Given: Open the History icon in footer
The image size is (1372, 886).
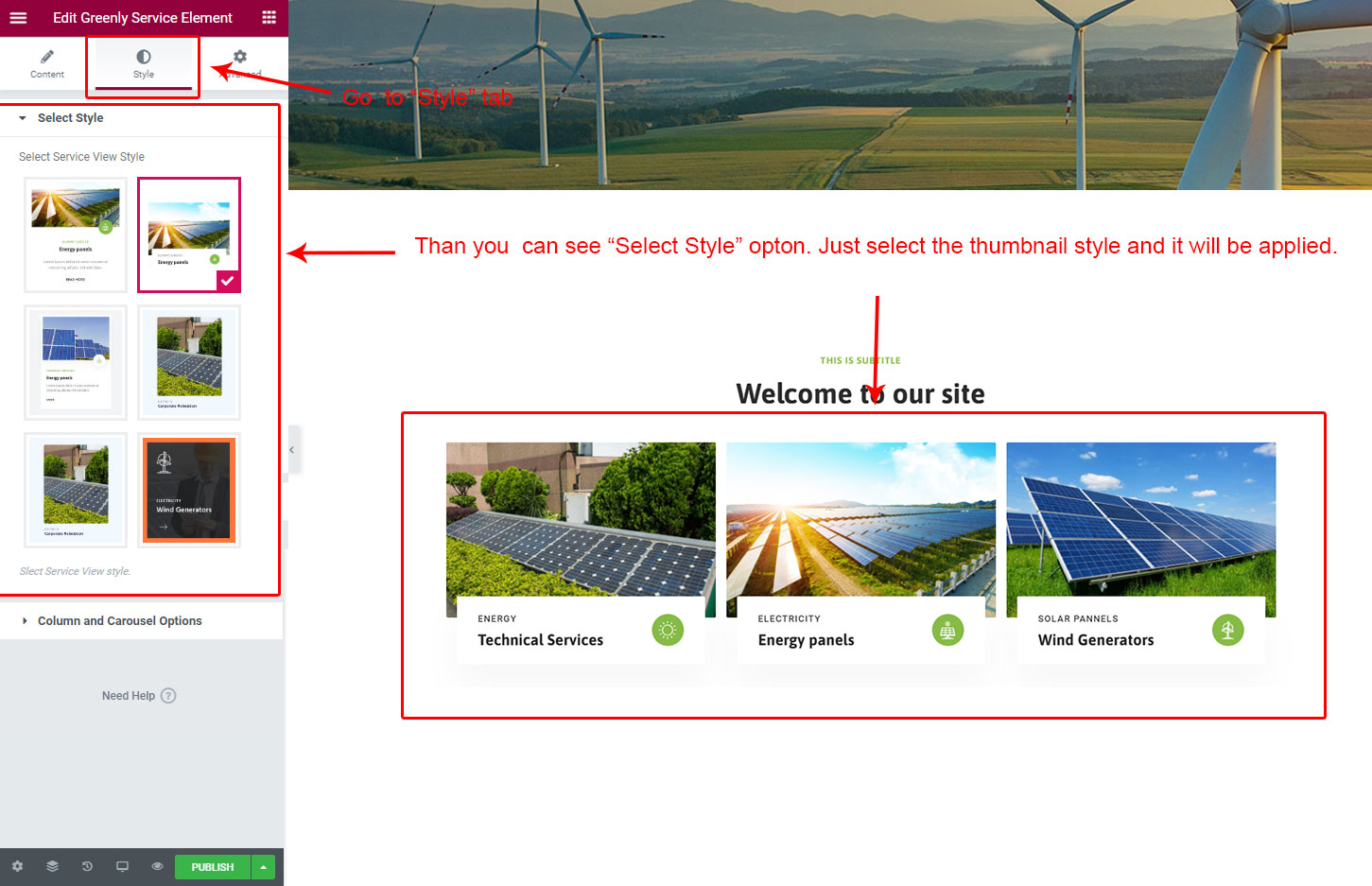Looking at the screenshot, I should [87, 866].
